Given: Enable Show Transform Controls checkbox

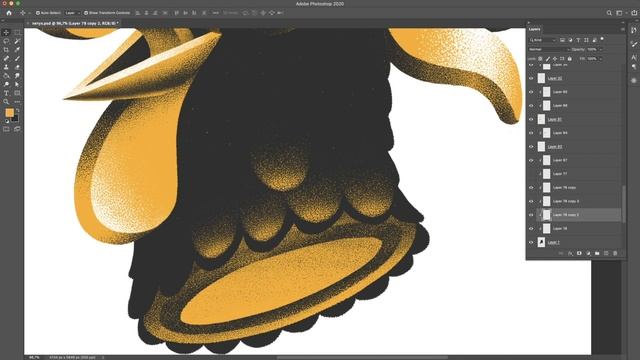Looking at the screenshot, I should pyautogui.click(x=86, y=13).
